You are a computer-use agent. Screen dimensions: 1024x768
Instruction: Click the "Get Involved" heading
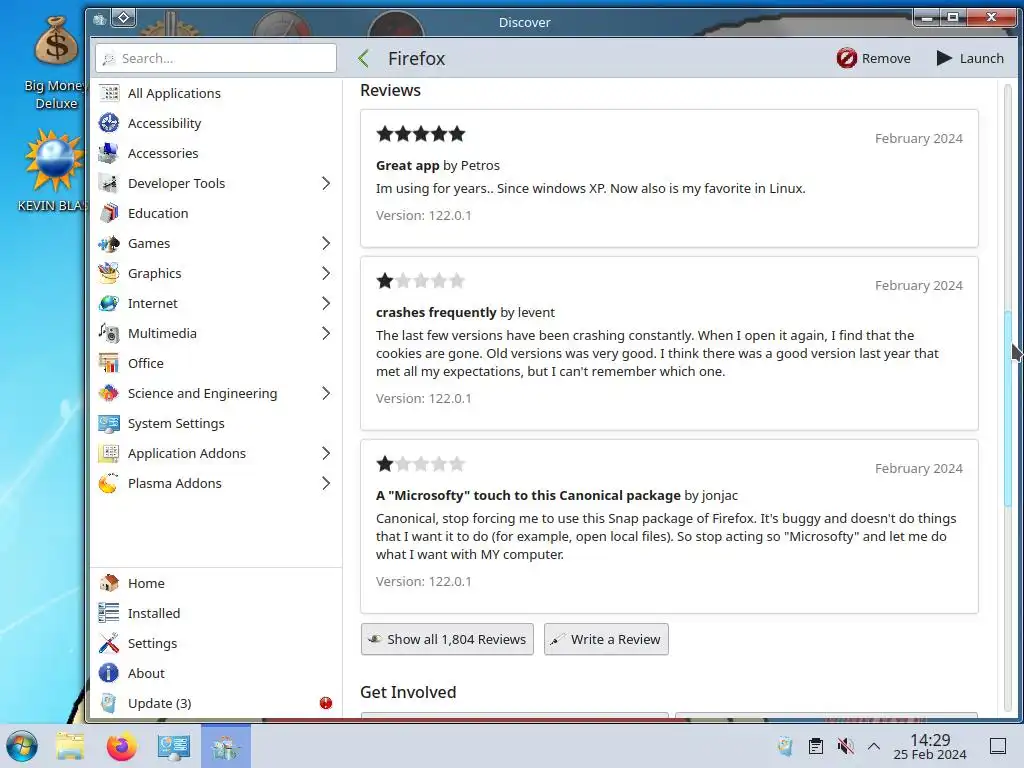pyautogui.click(x=408, y=692)
